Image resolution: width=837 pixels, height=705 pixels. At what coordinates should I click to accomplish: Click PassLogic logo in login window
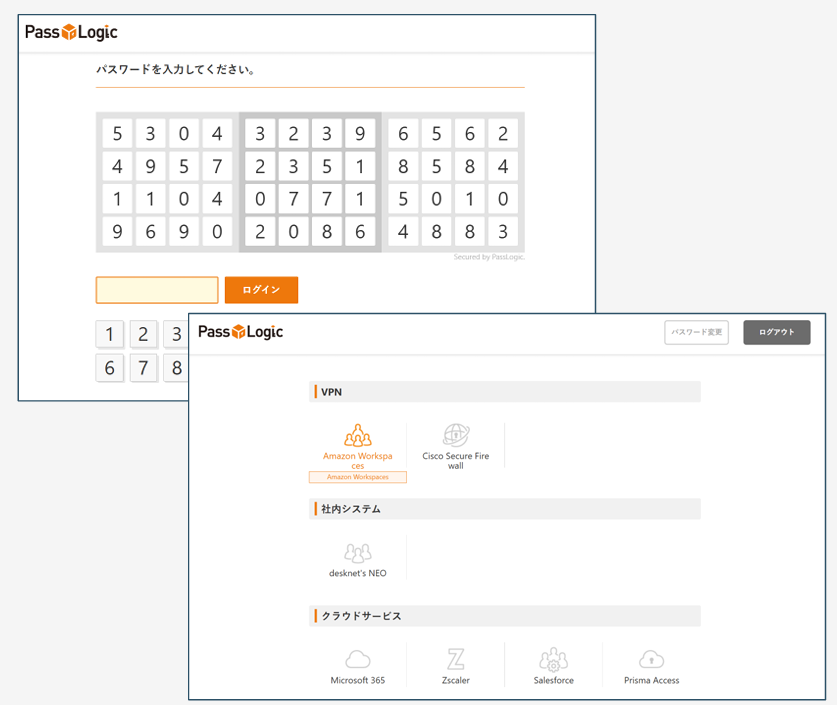[x=71, y=32]
